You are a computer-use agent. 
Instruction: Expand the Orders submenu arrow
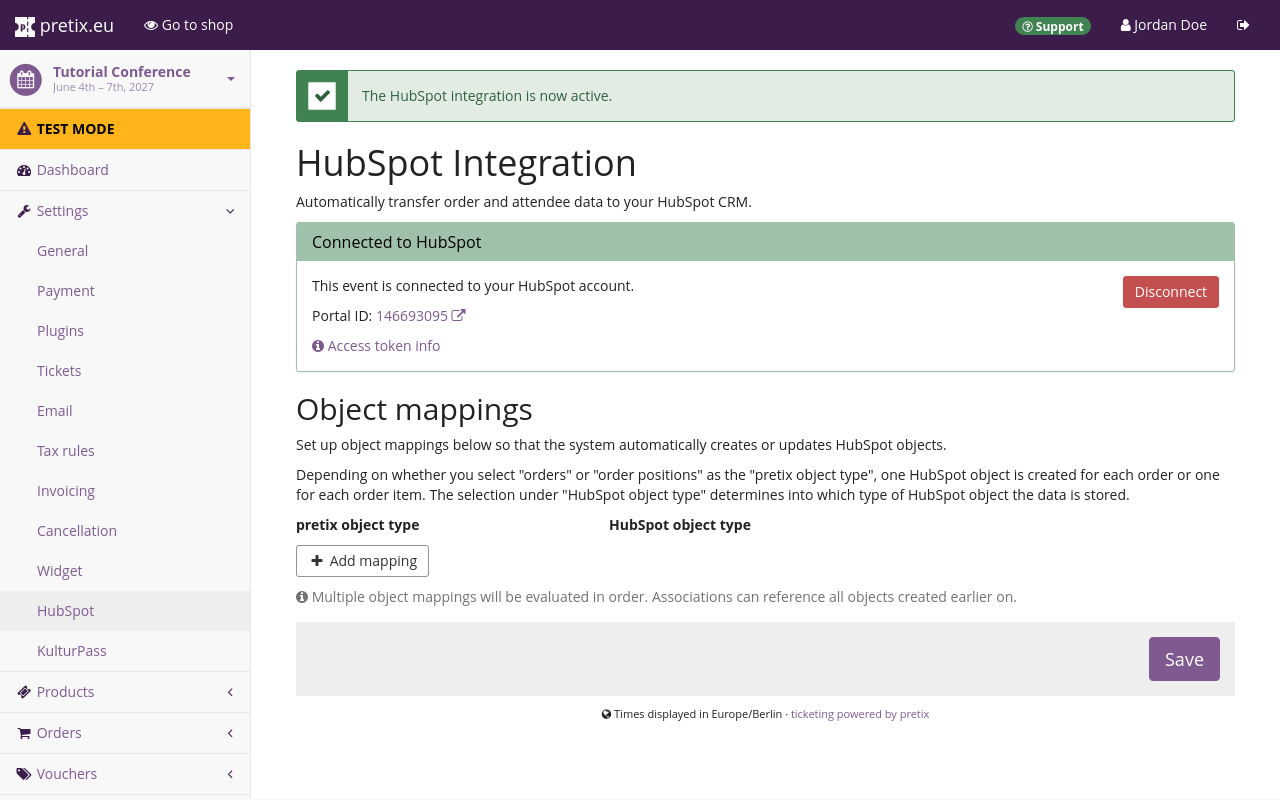pos(230,733)
